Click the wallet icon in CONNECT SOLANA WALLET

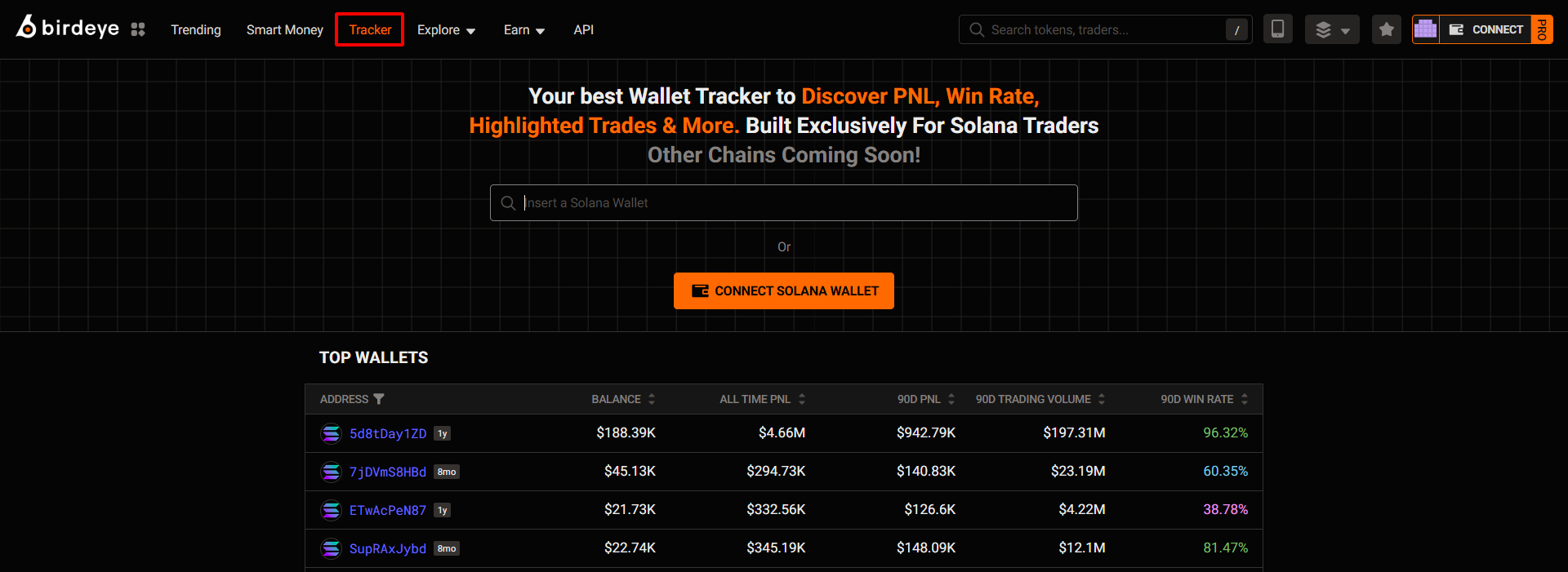click(x=700, y=290)
